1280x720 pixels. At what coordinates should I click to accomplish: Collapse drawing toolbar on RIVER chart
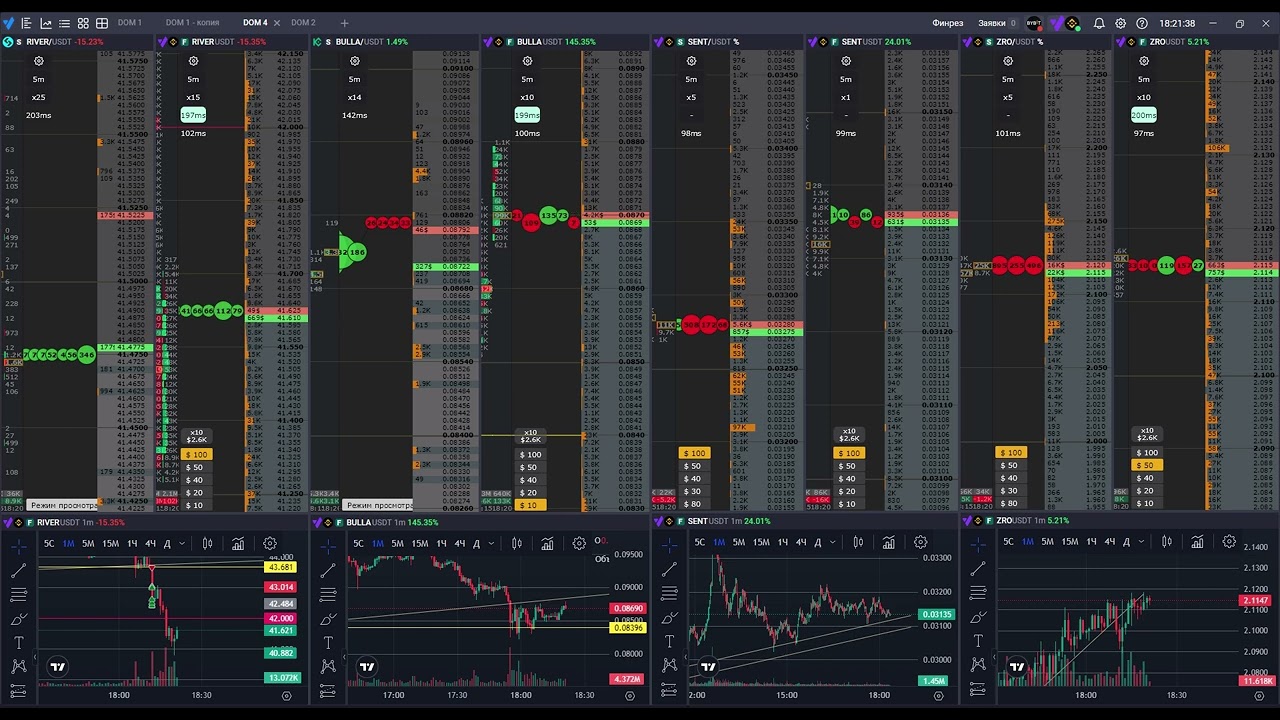[34, 658]
